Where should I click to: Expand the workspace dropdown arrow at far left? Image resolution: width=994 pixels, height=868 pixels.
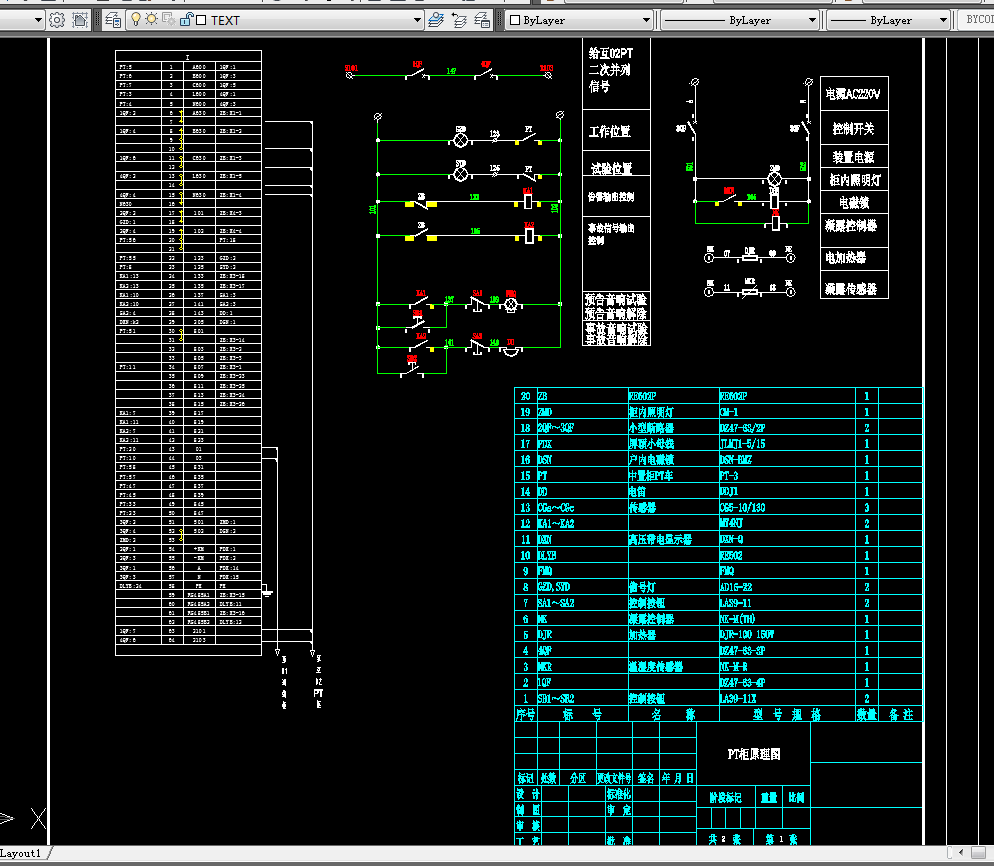click(38, 20)
